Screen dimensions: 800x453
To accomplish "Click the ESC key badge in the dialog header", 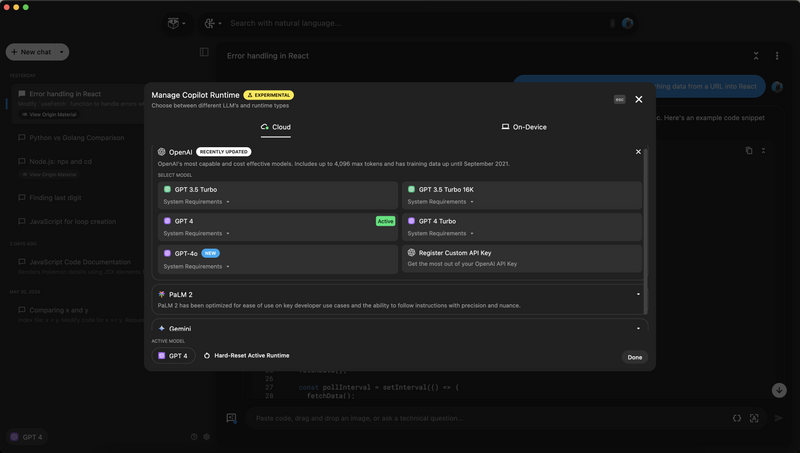I will point(619,99).
